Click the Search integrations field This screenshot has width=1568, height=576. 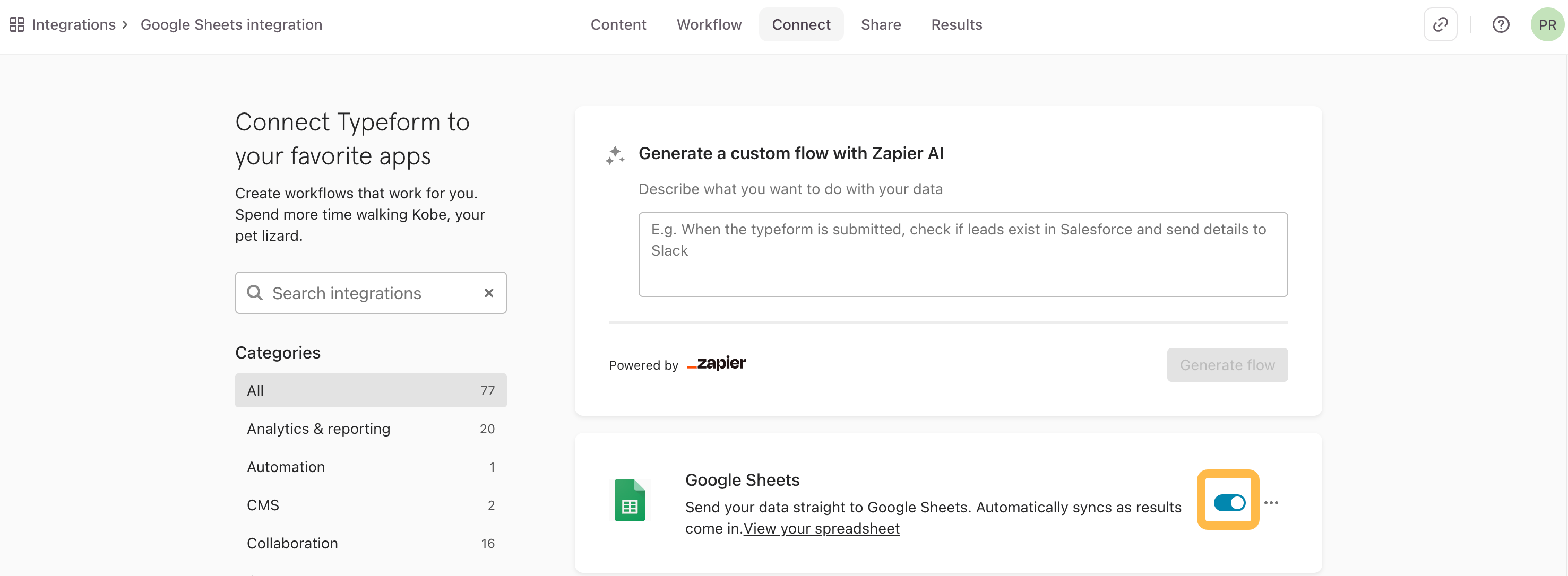(371, 293)
